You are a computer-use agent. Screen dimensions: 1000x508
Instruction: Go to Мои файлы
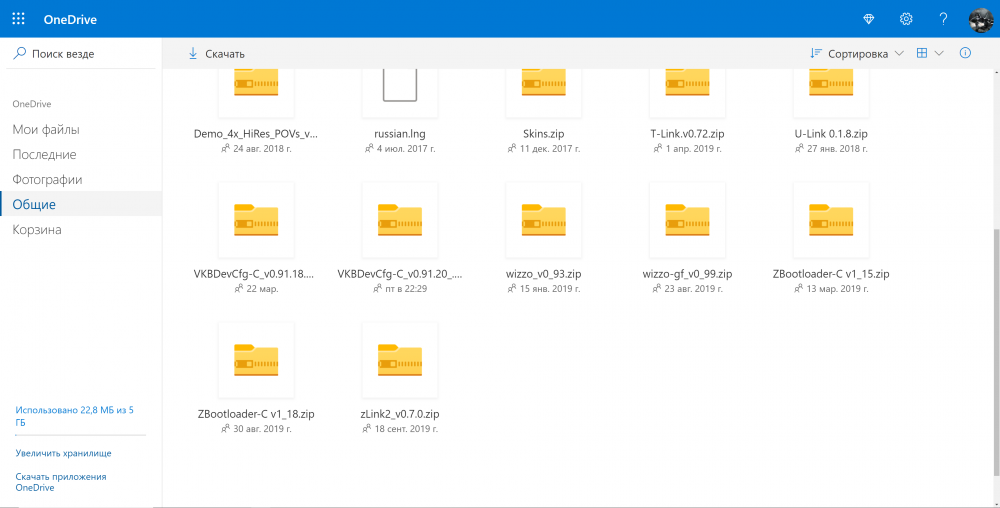tap(46, 129)
